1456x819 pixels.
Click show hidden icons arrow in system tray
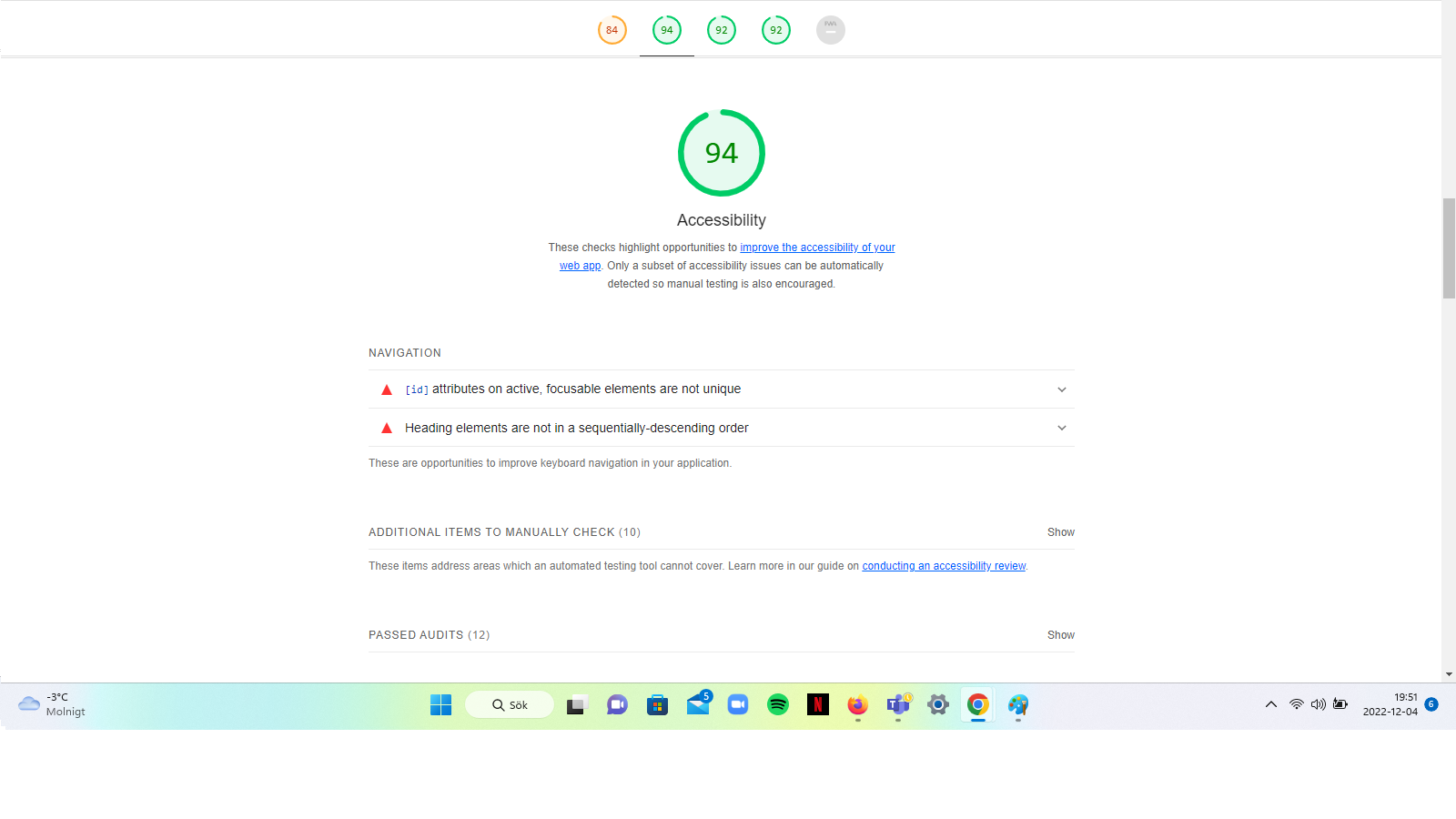click(x=1270, y=704)
